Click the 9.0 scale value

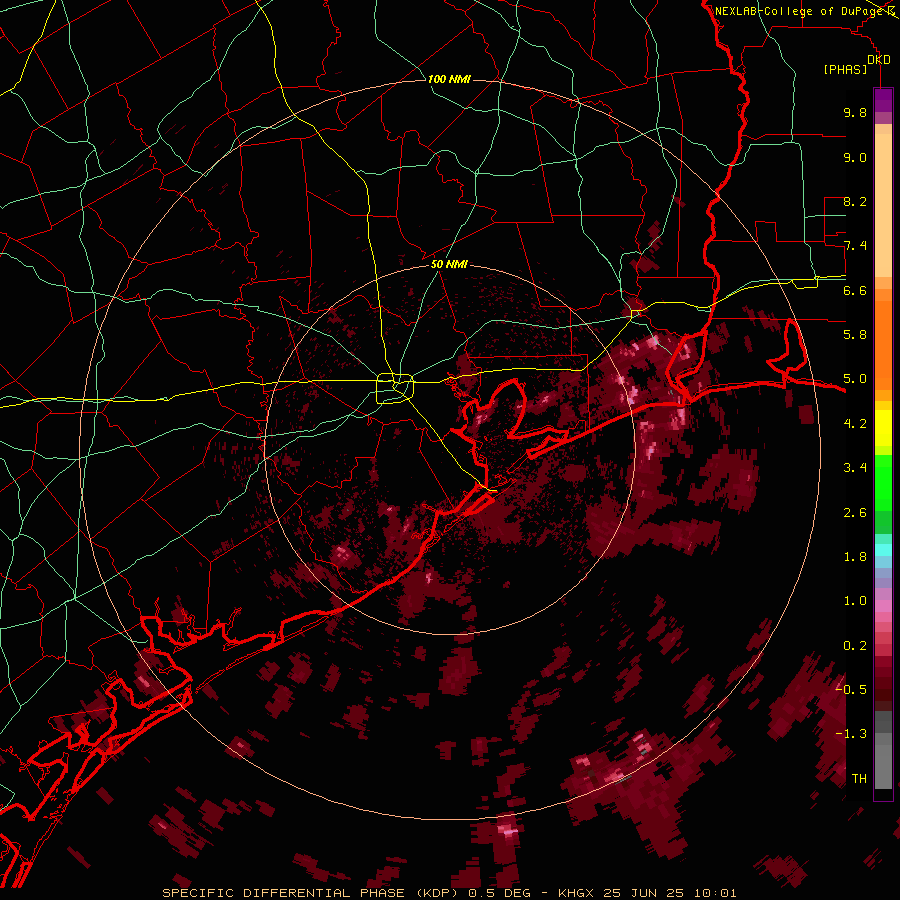[x=855, y=157]
